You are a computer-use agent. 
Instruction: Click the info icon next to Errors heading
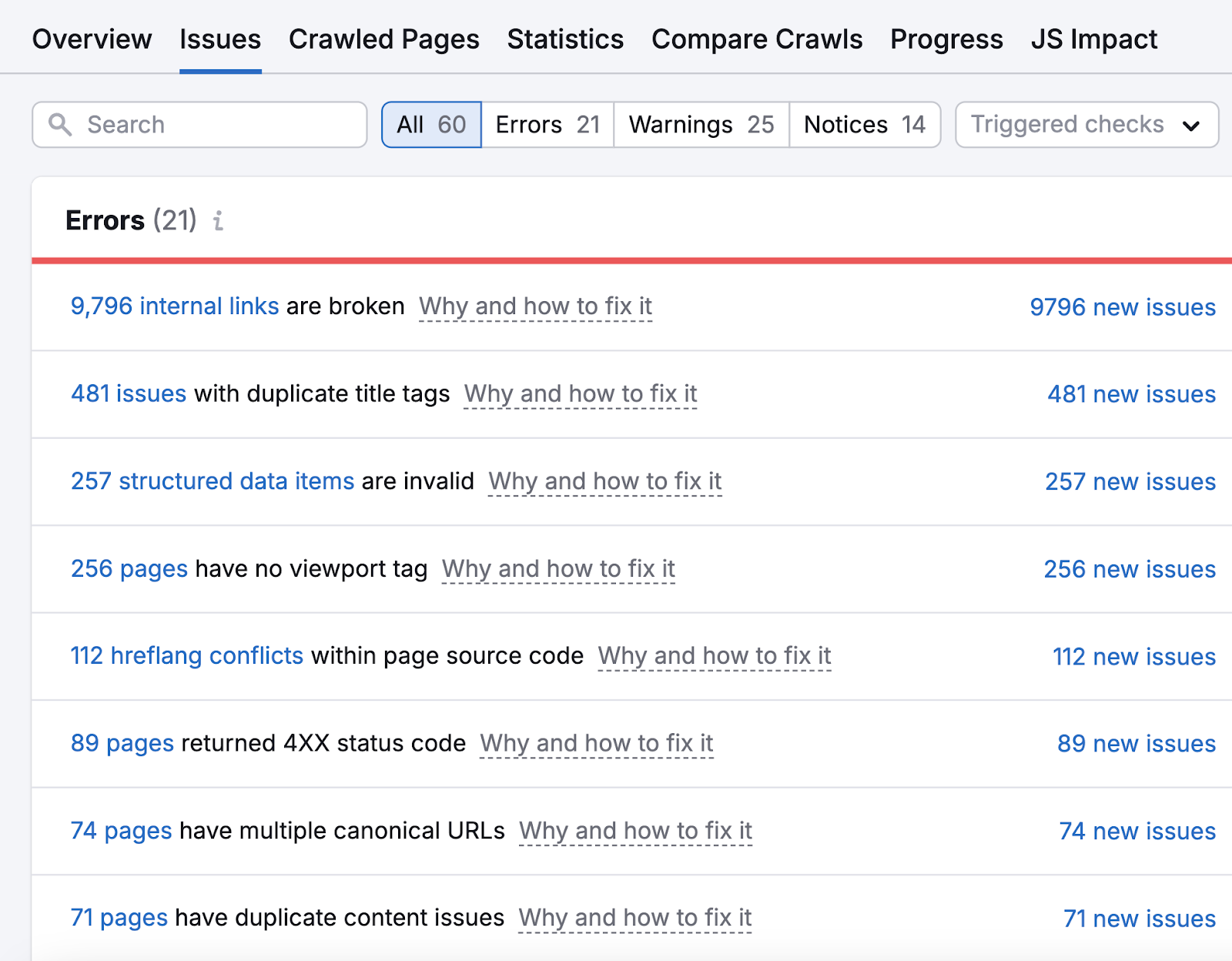click(219, 223)
